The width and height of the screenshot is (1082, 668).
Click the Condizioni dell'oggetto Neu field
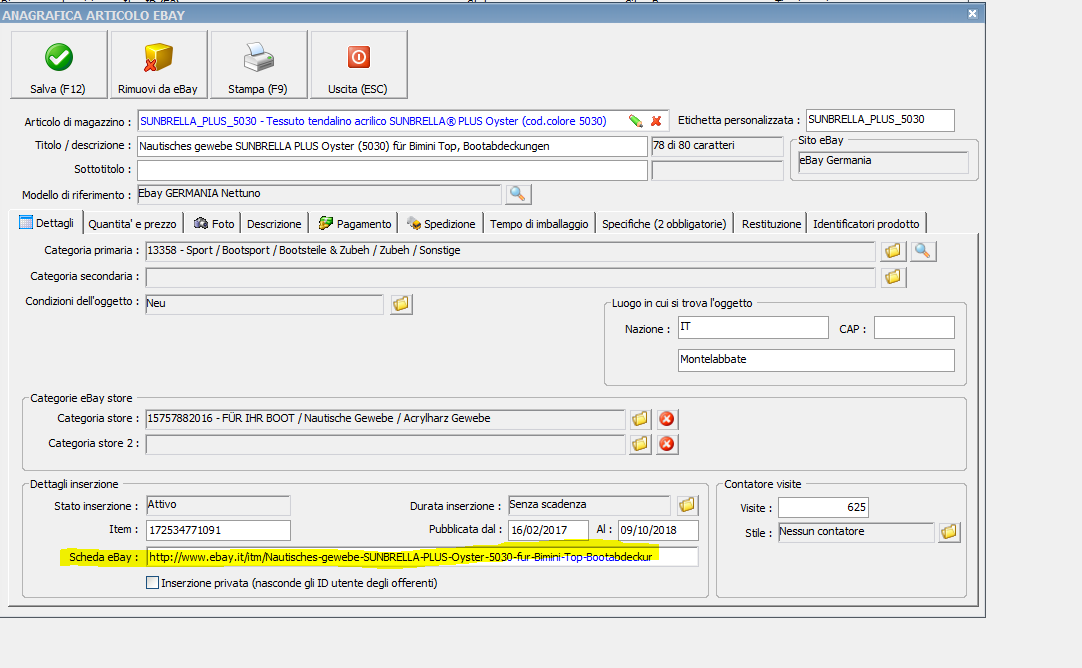tap(264, 304)
